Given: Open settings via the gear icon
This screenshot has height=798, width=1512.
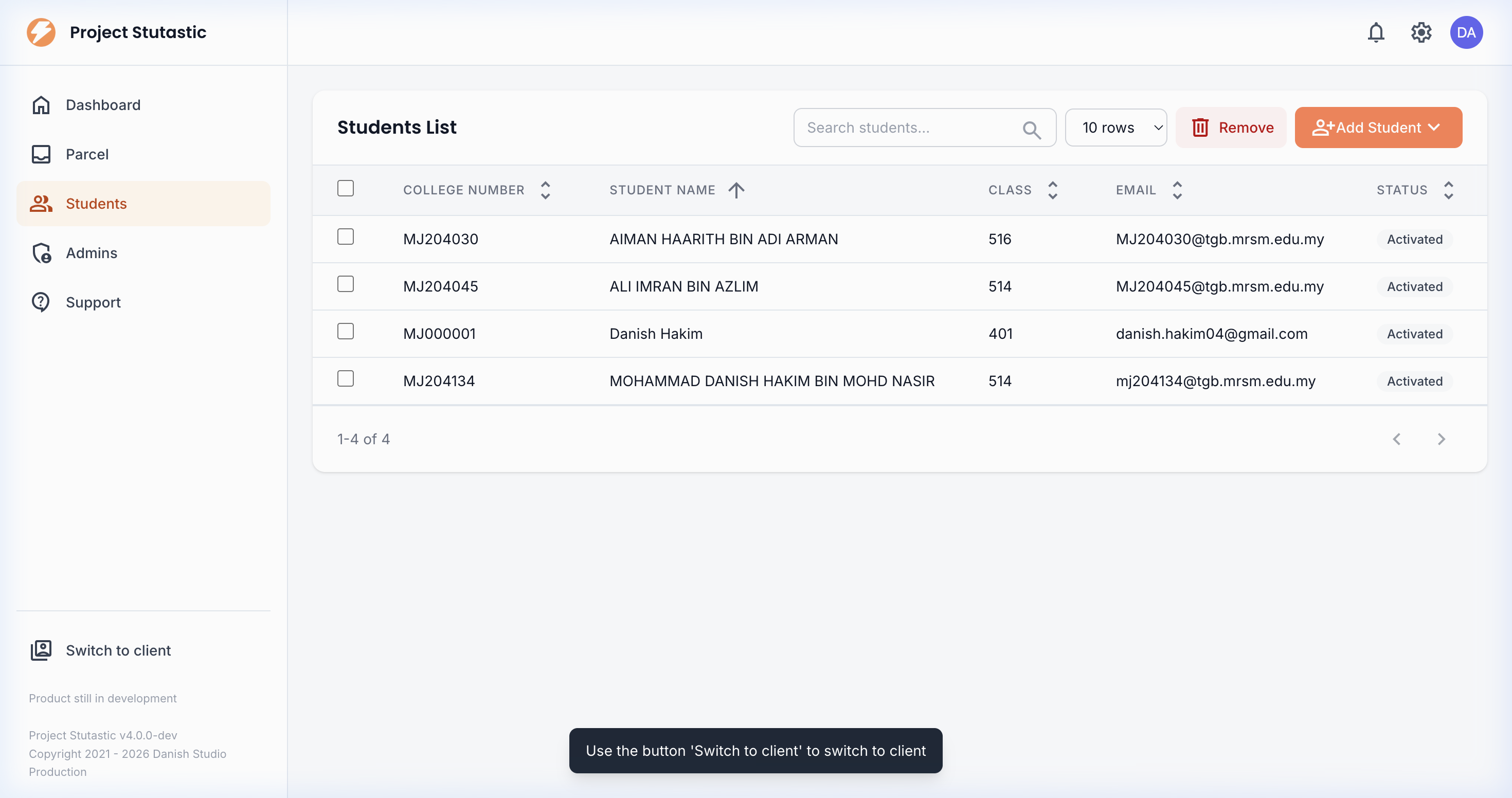Looking at the screenshot, I should click(1421, 32).
